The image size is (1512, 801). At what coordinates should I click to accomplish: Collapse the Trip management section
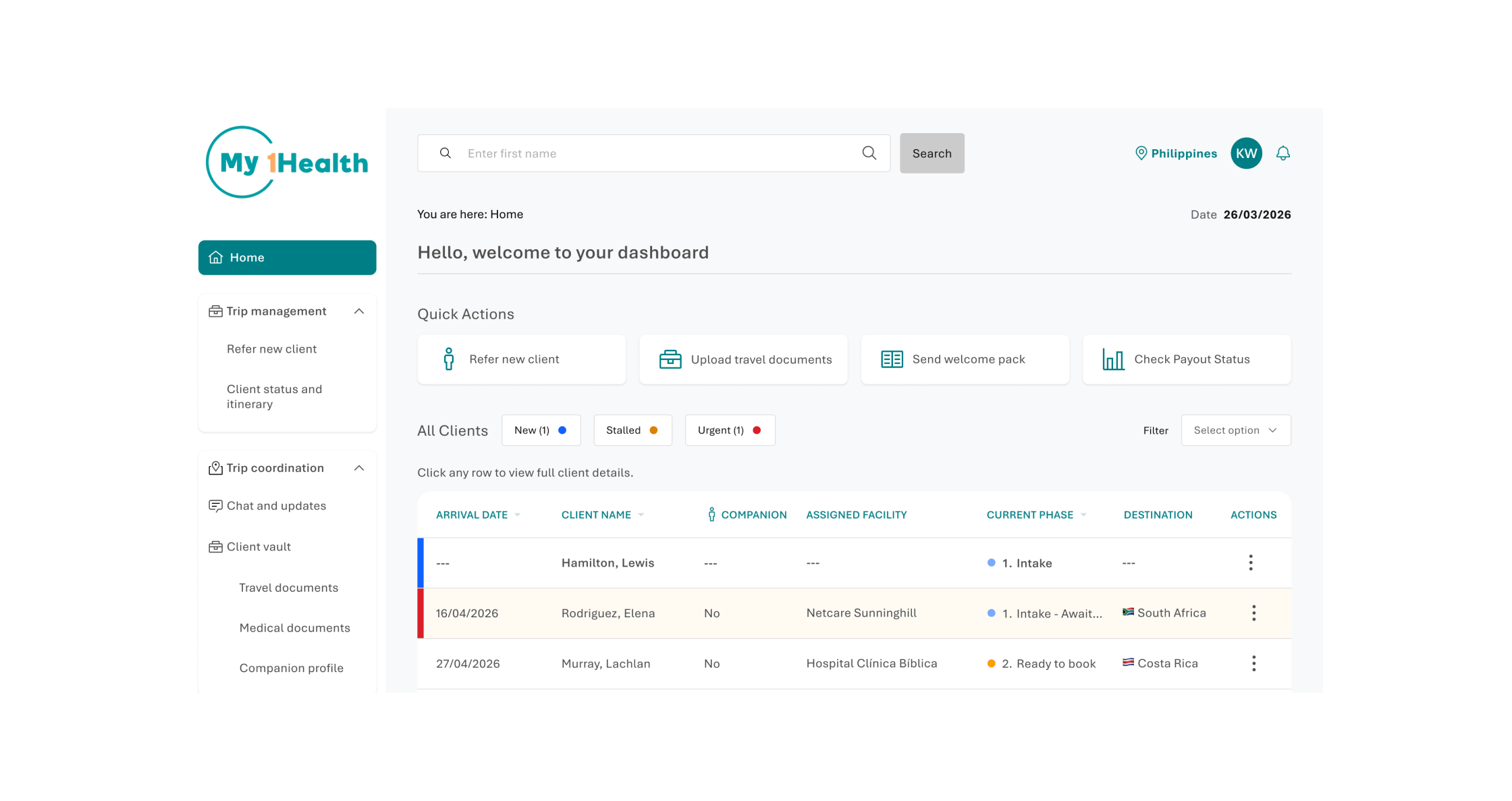tap(359, 311)
